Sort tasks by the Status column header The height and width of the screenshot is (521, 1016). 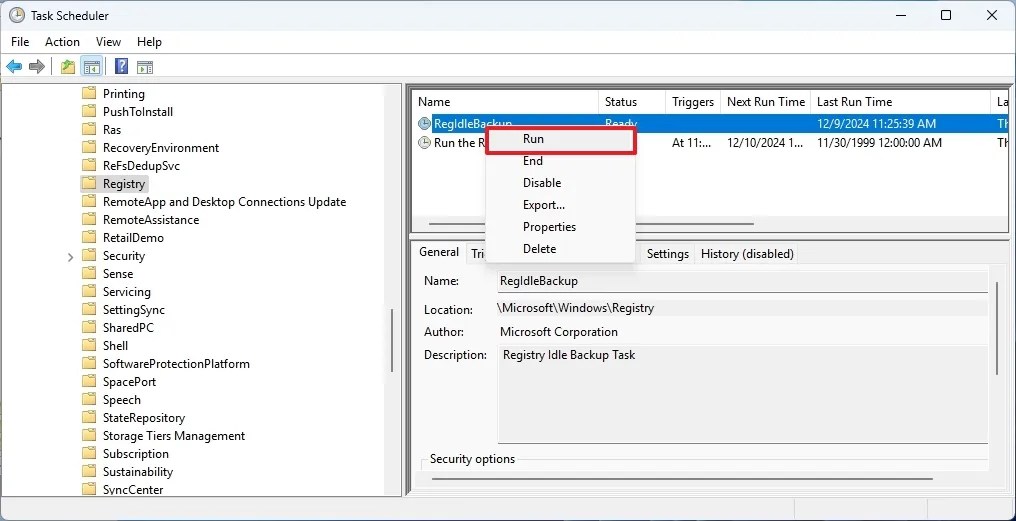click(x=632, y=102)
